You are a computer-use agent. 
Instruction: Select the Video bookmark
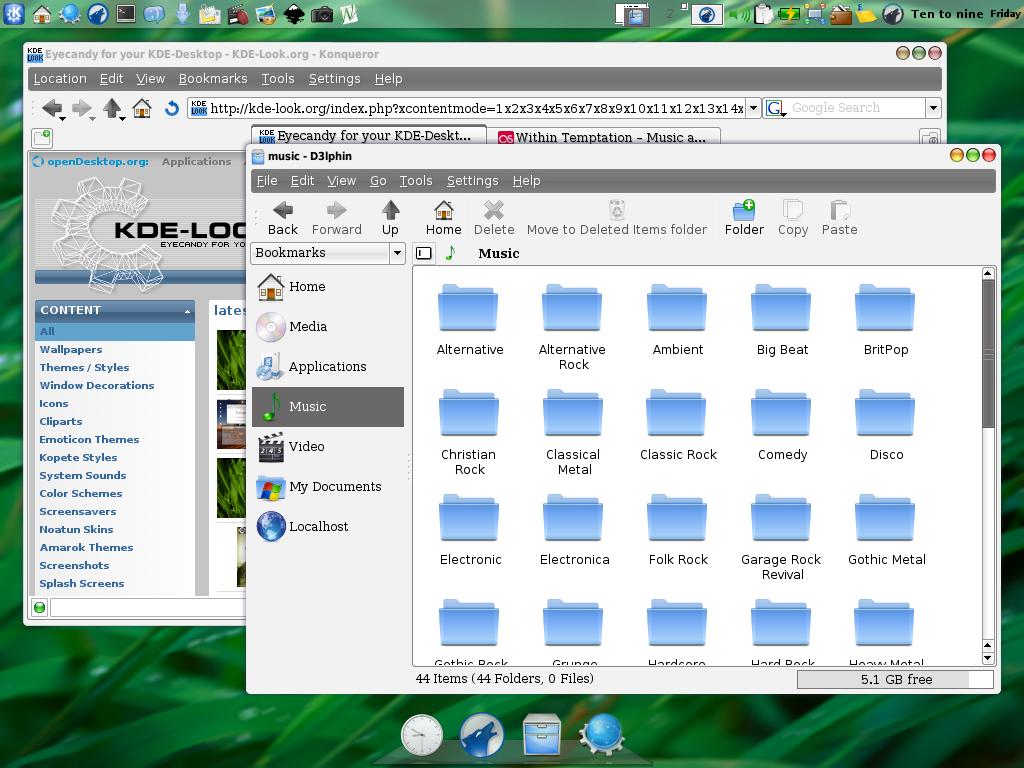(328, 447)
